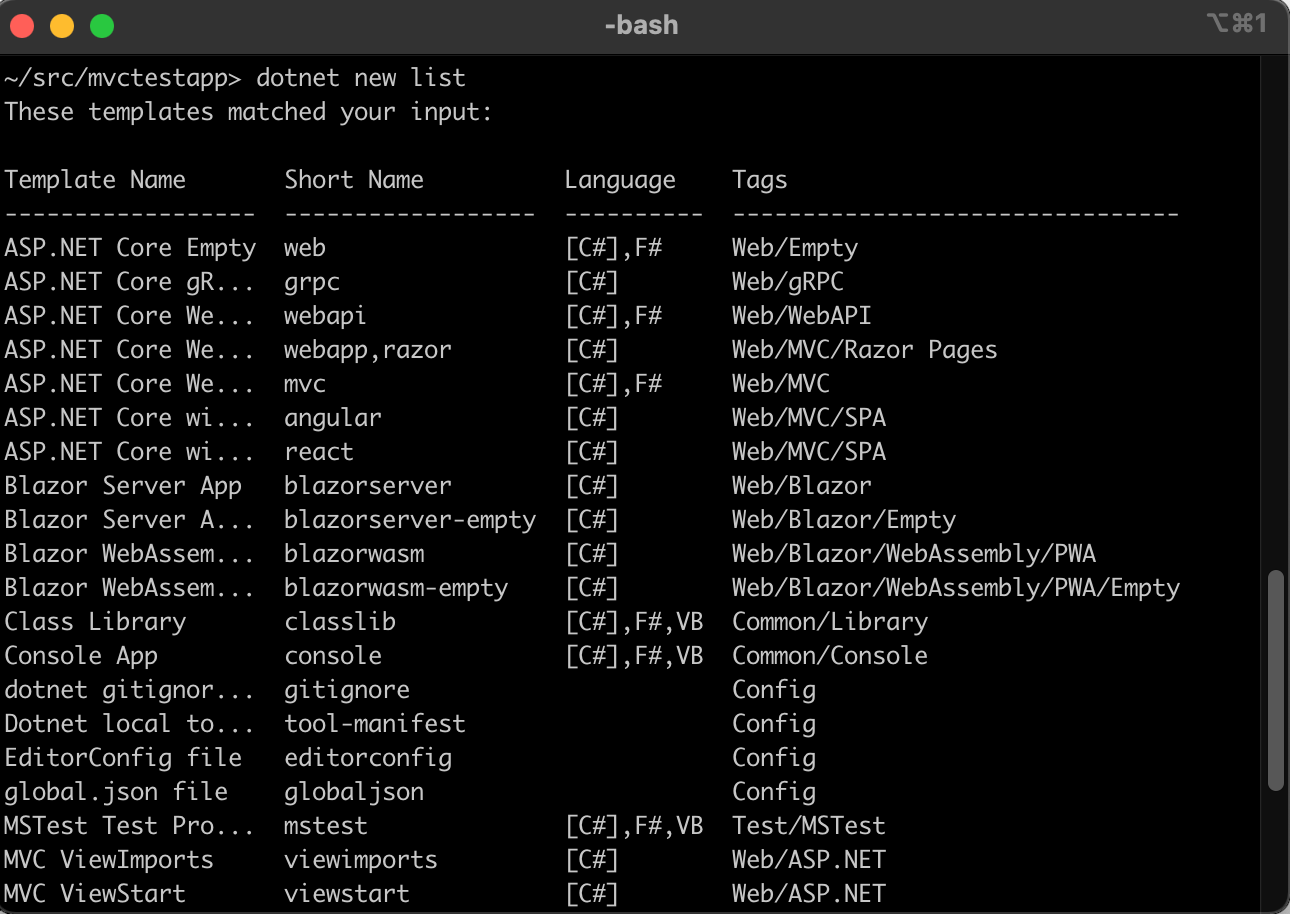Click 'dotnet gitignor...' template name
This screenshot has width=1290, height=914.
pos(130,690)
